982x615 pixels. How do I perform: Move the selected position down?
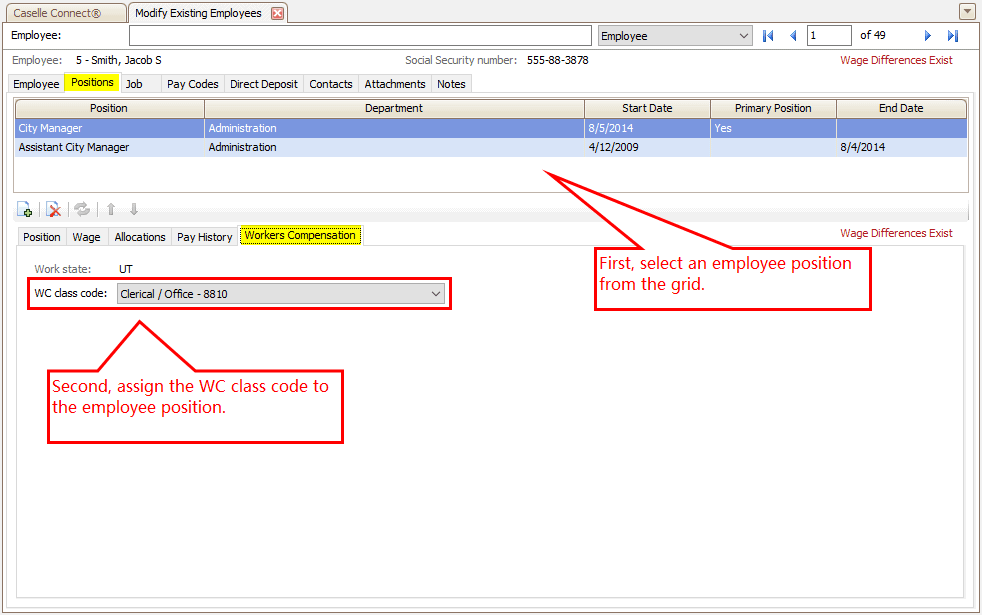(x=134, y=209)
